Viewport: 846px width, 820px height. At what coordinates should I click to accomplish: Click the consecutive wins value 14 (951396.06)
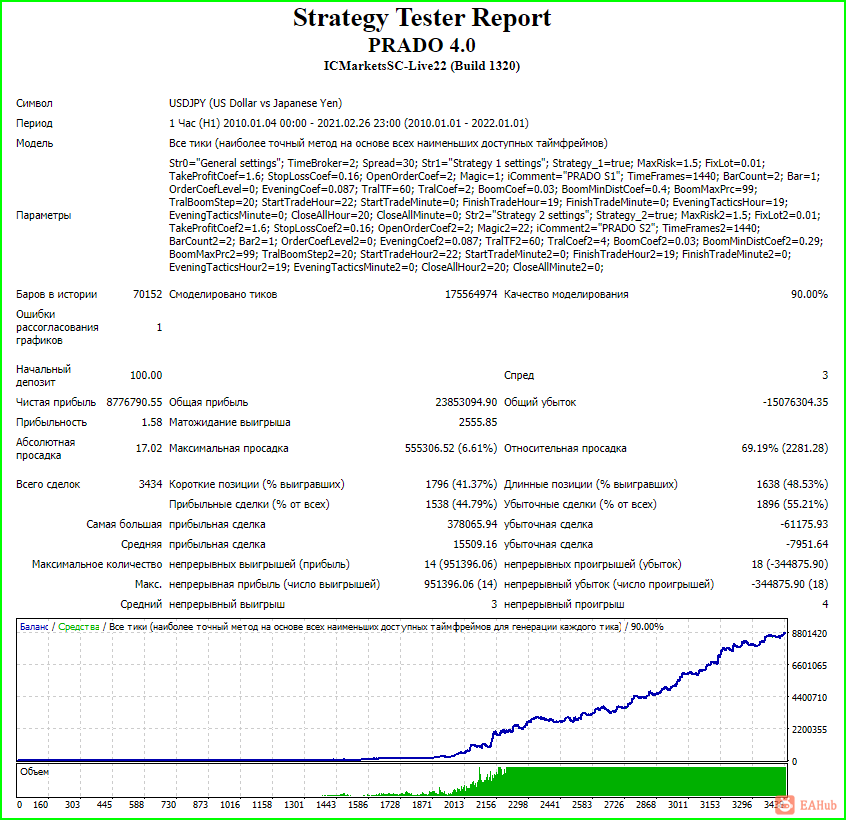point(461,564)
